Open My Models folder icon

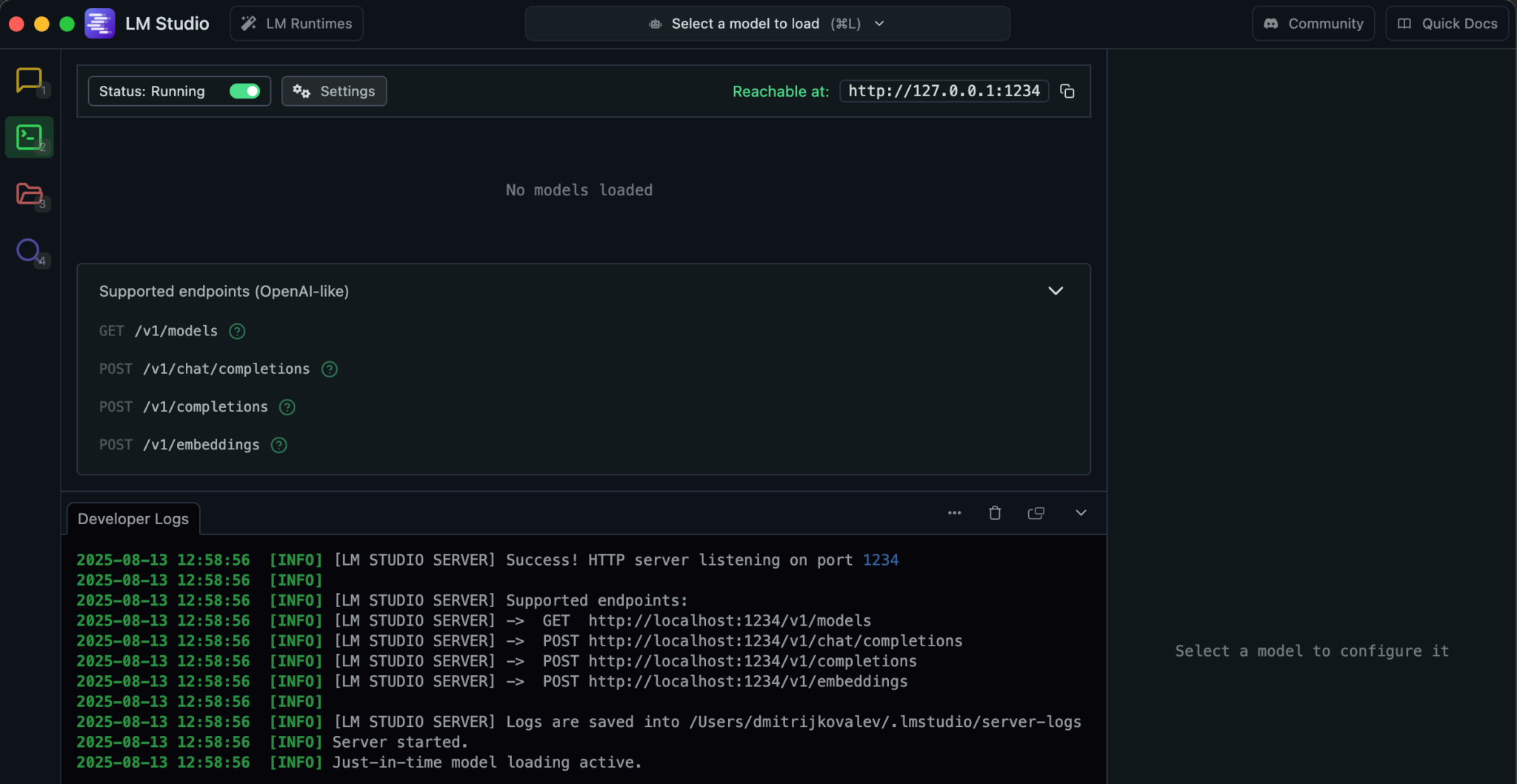(x=29, y=194)
